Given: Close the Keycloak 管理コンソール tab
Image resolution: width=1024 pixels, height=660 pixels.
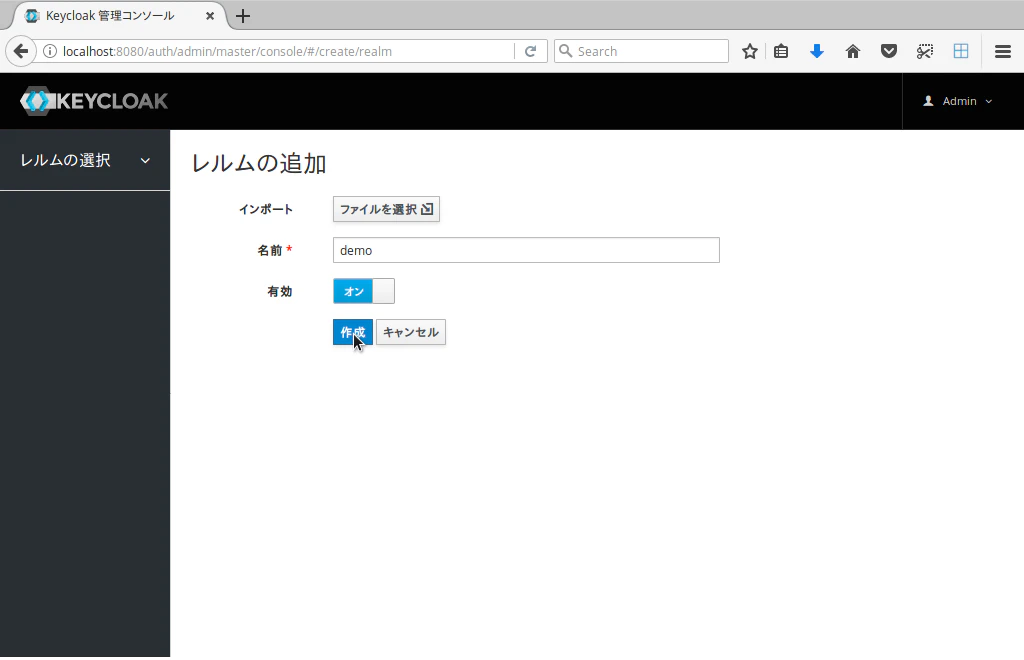Looking at the screenshot, I should point(210,16).
